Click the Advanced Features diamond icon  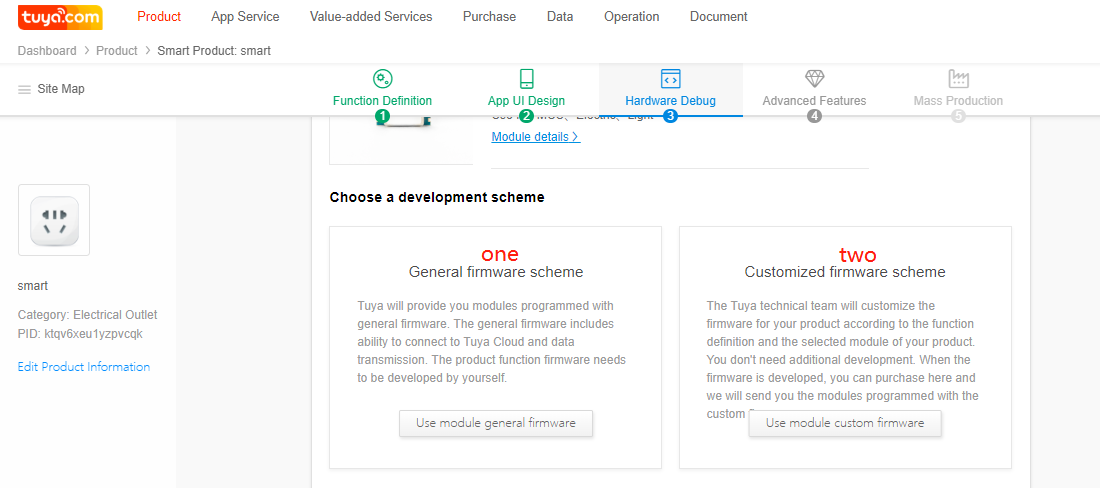[814, 79]
